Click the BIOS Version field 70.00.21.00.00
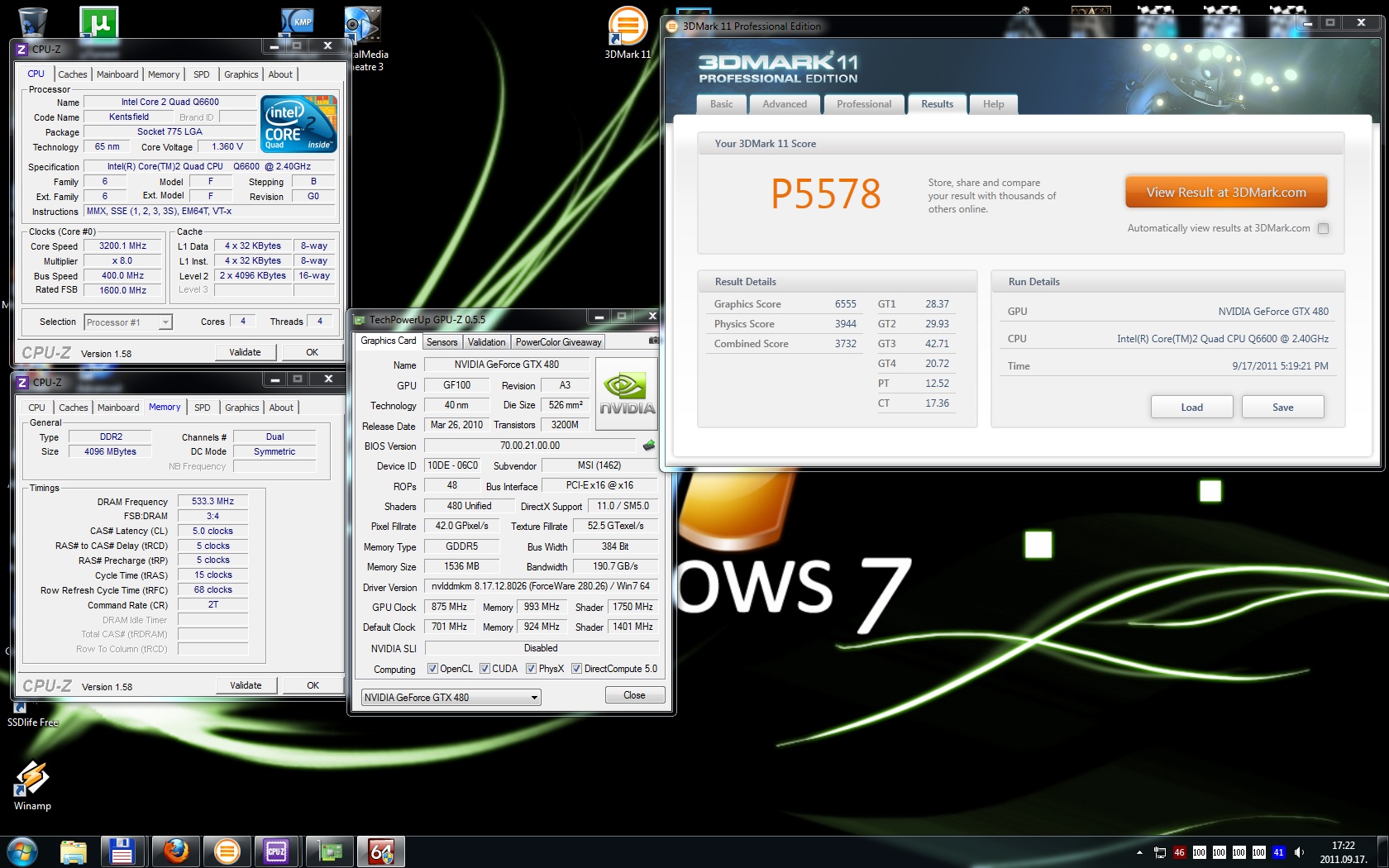Screen dimensions: 1389x868 pos(530,446)
